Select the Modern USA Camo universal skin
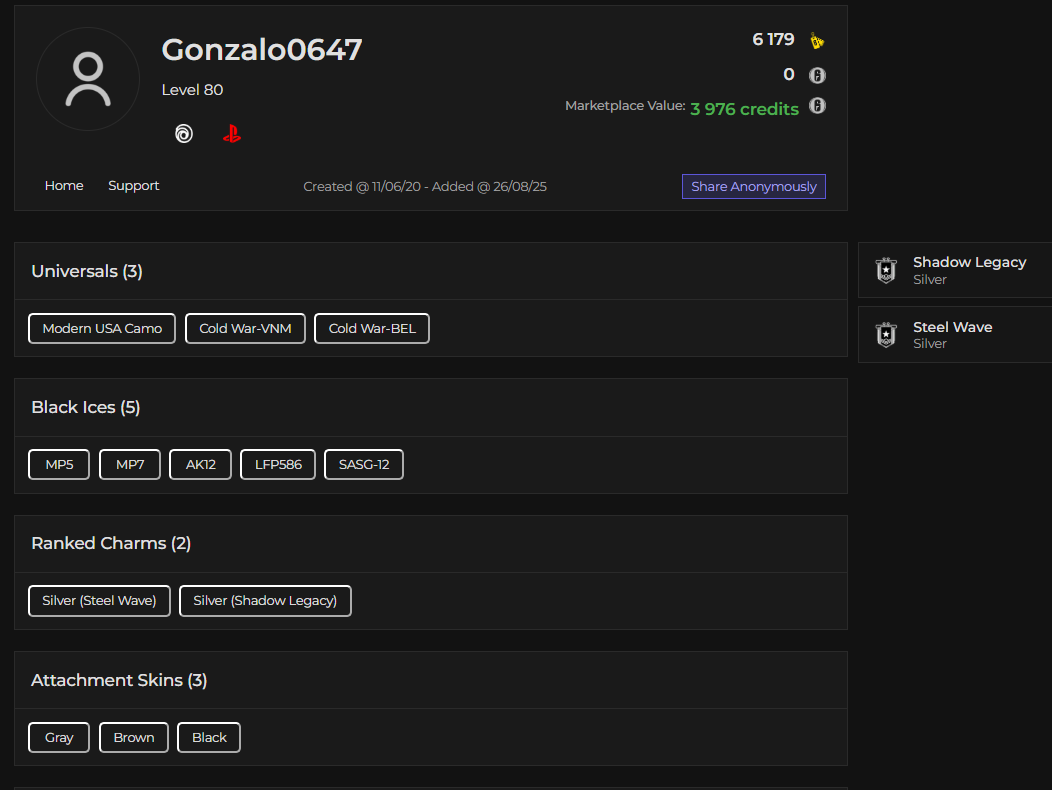The height and width of the screenshot is (790, 1052). pos(102,329)
